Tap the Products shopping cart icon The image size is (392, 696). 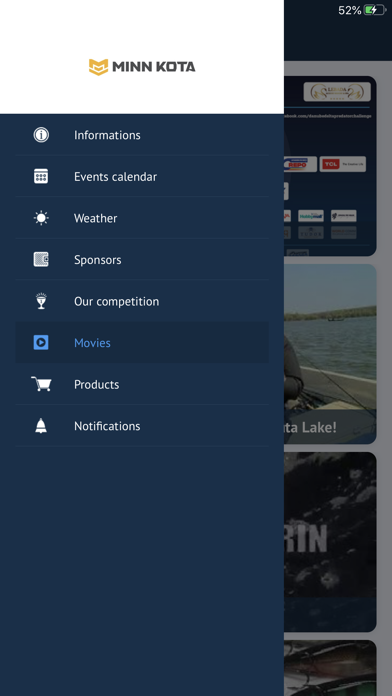click(x=41, y=384)
